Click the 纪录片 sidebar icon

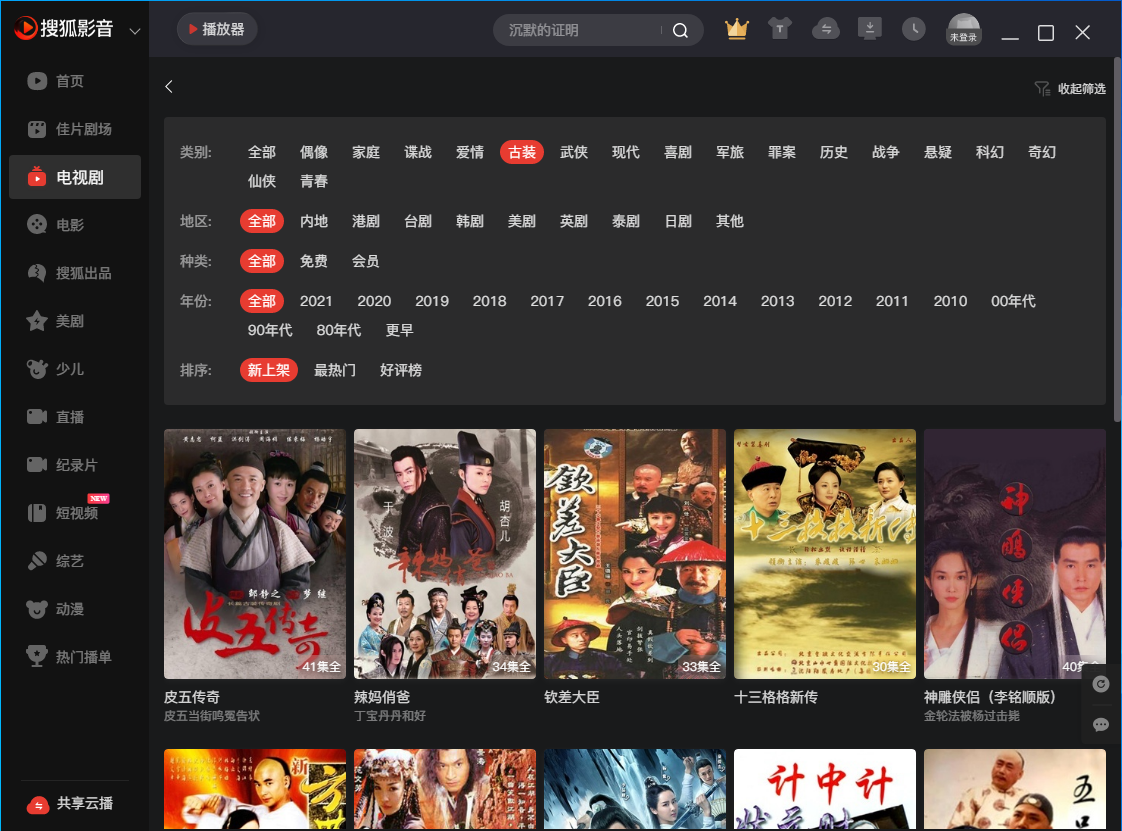click(36, 465)
